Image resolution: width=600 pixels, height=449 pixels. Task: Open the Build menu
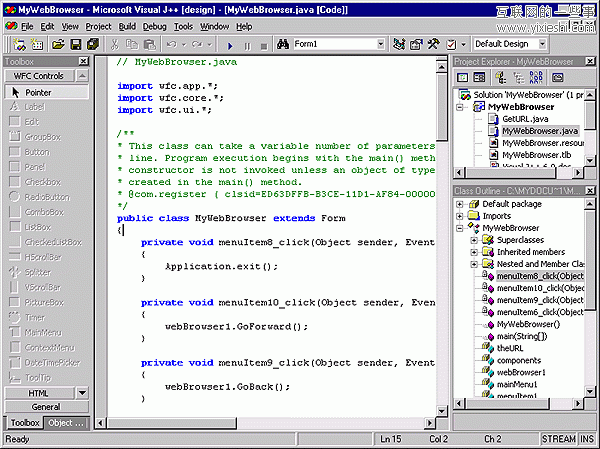click(x=126, y=26)
